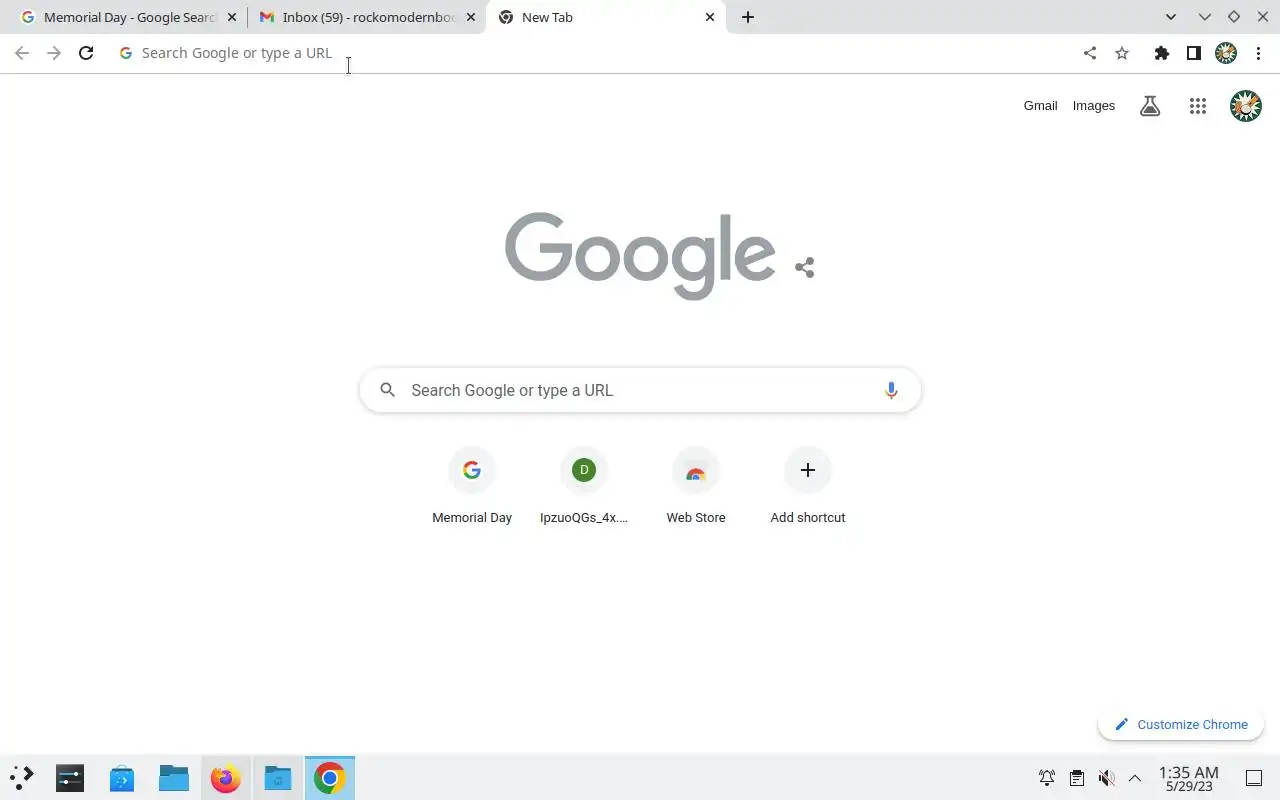Click the Show Desktop button in taskbar
1280x800 pixels.
(1254, 778)
